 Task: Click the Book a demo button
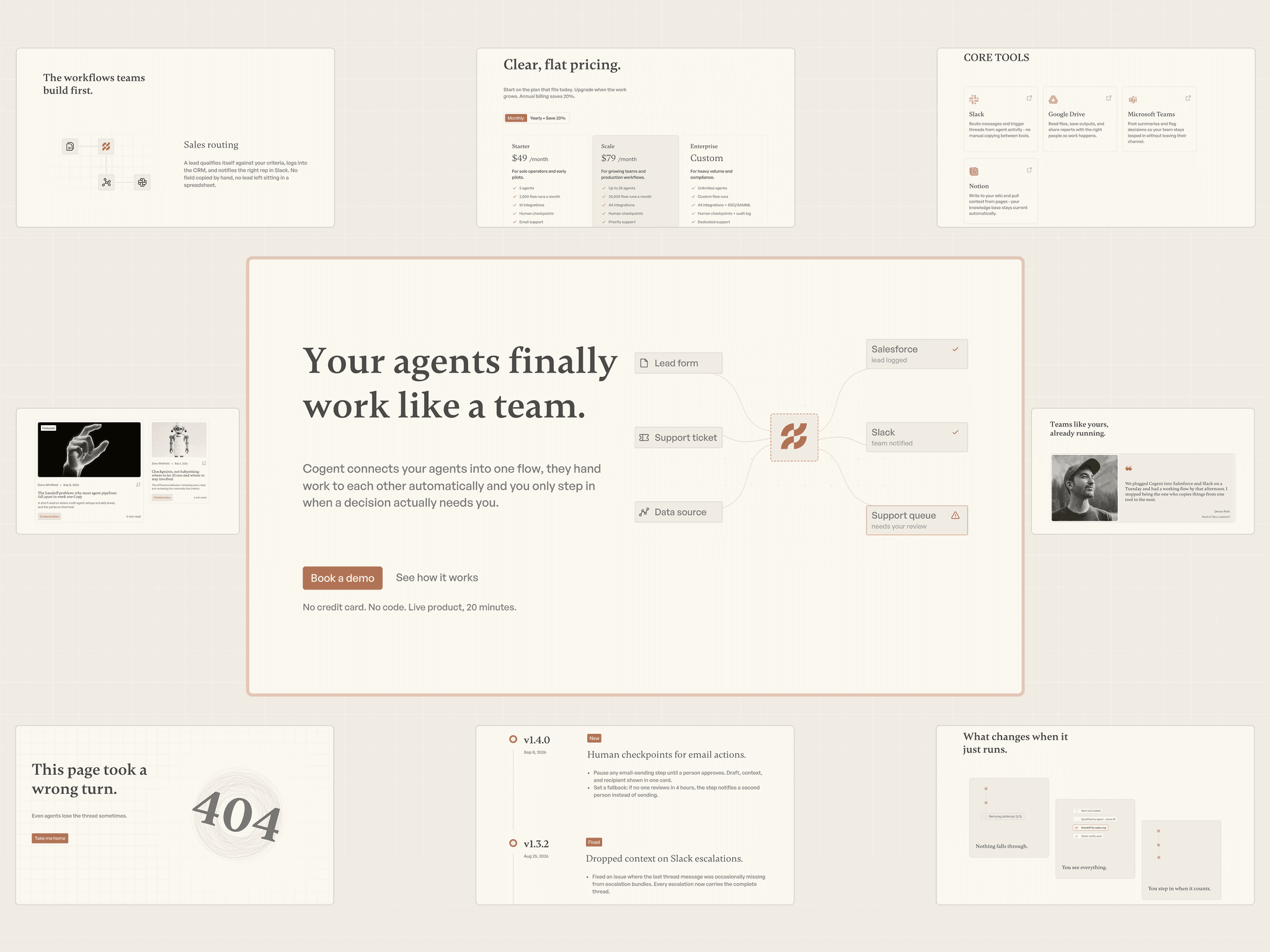pos(342,578)
